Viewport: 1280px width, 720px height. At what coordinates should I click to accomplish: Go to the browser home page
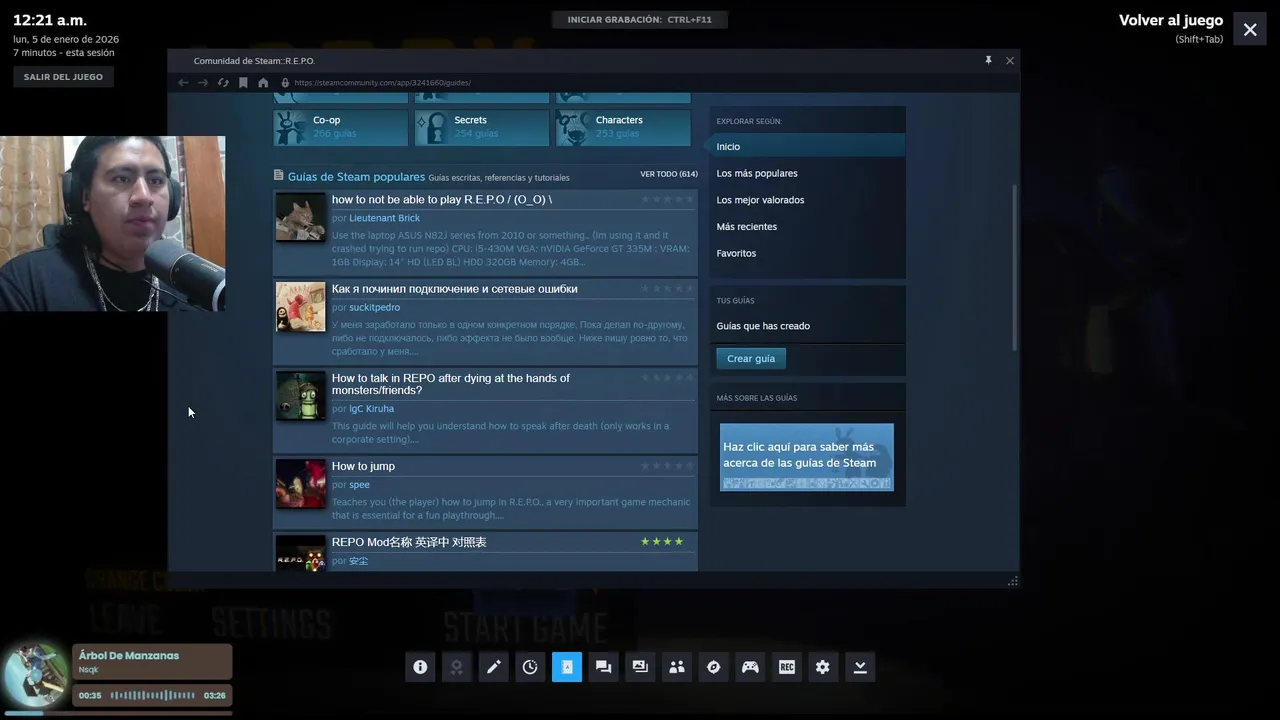pyautogui.click(x=263, y=83)
